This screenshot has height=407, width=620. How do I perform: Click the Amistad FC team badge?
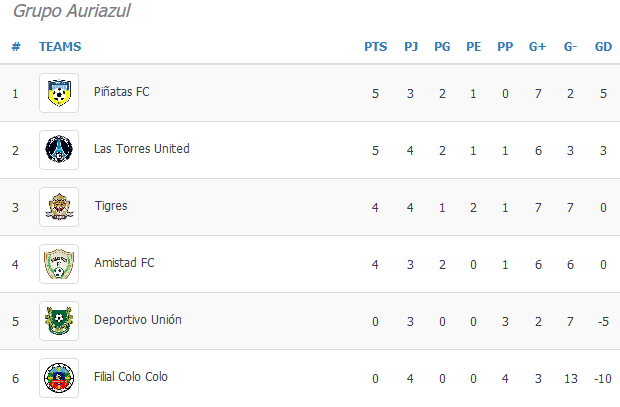point(58,264)
